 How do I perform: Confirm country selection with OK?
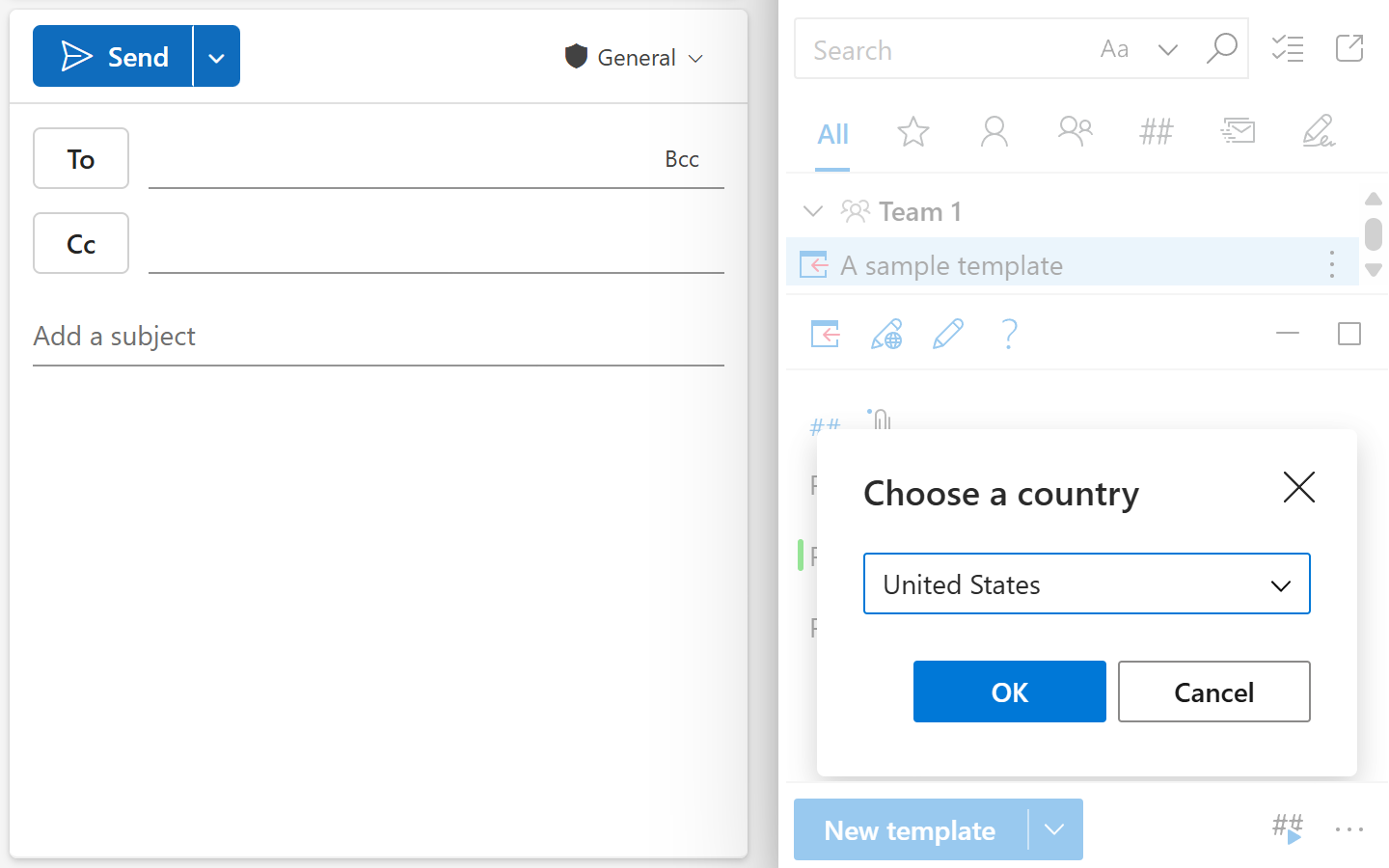1009,692
